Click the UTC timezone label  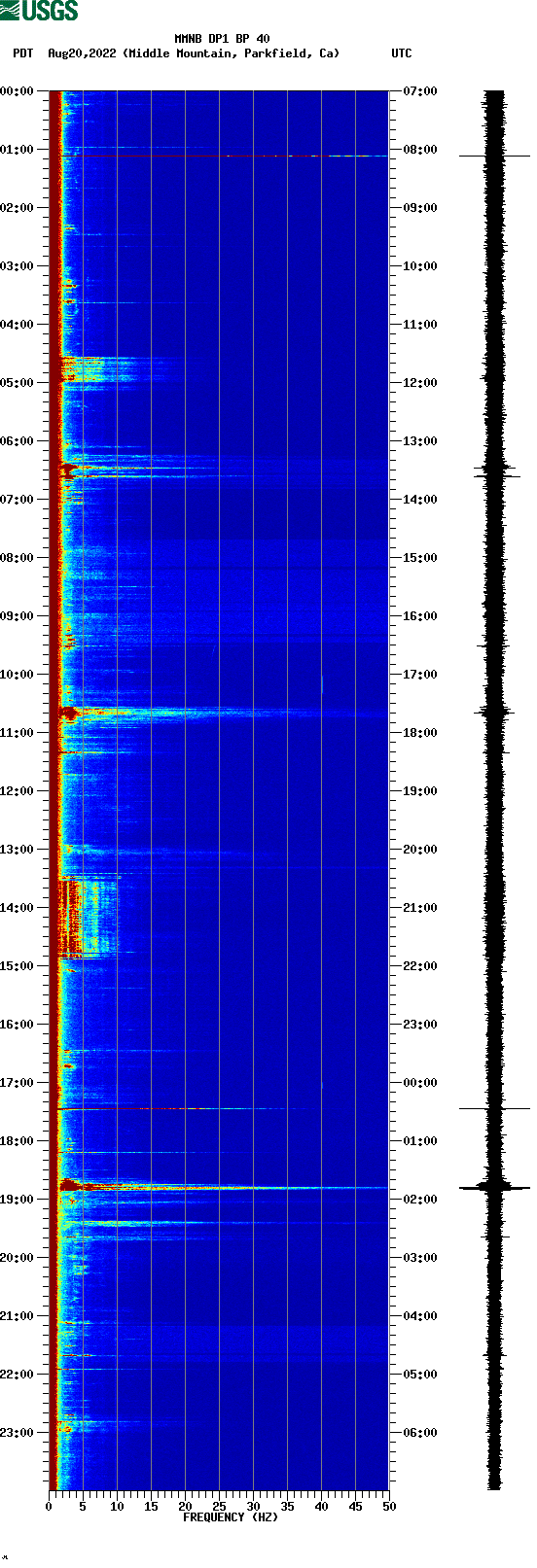402,53
